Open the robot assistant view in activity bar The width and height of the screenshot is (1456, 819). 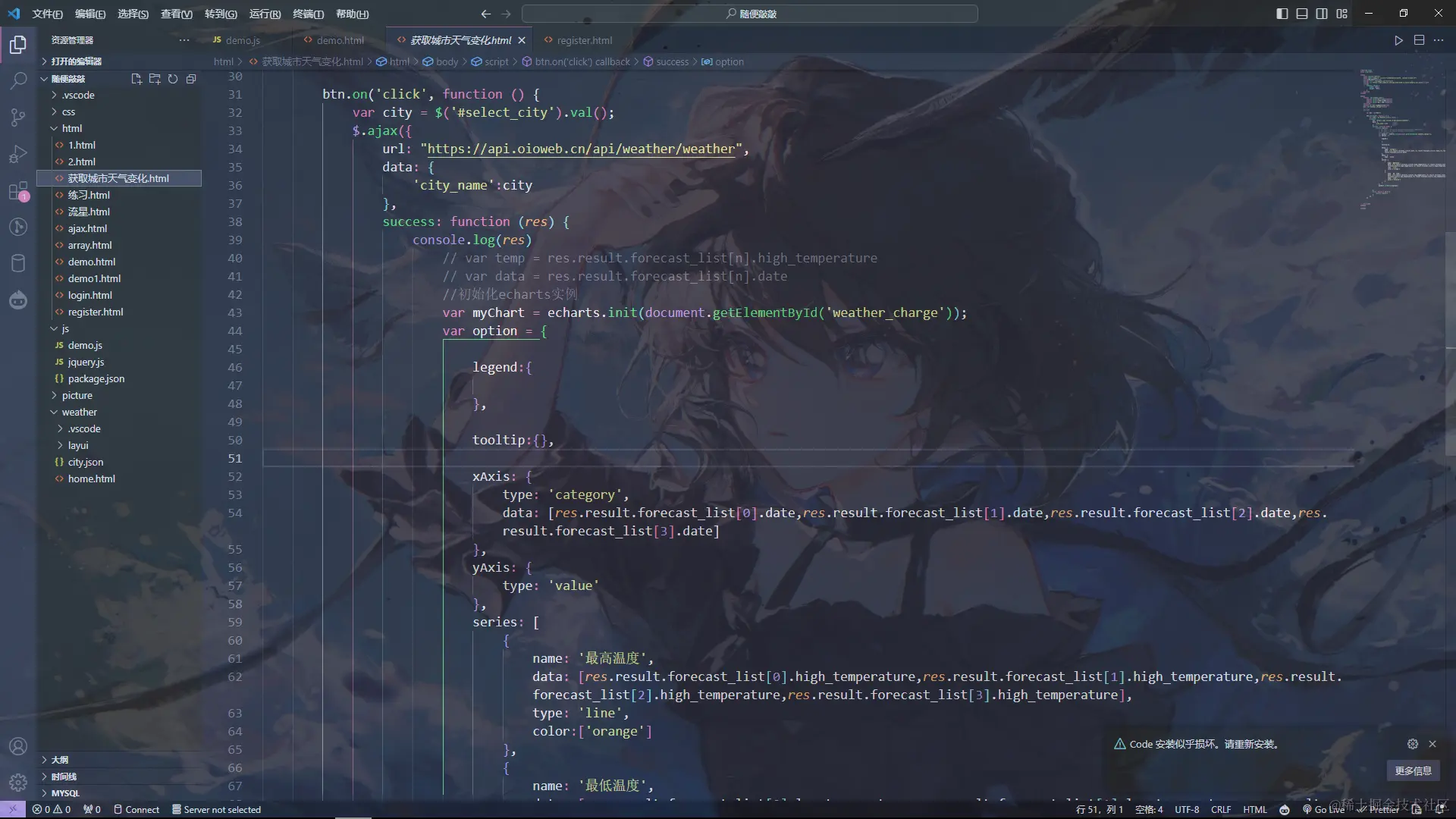click(18, 300)
